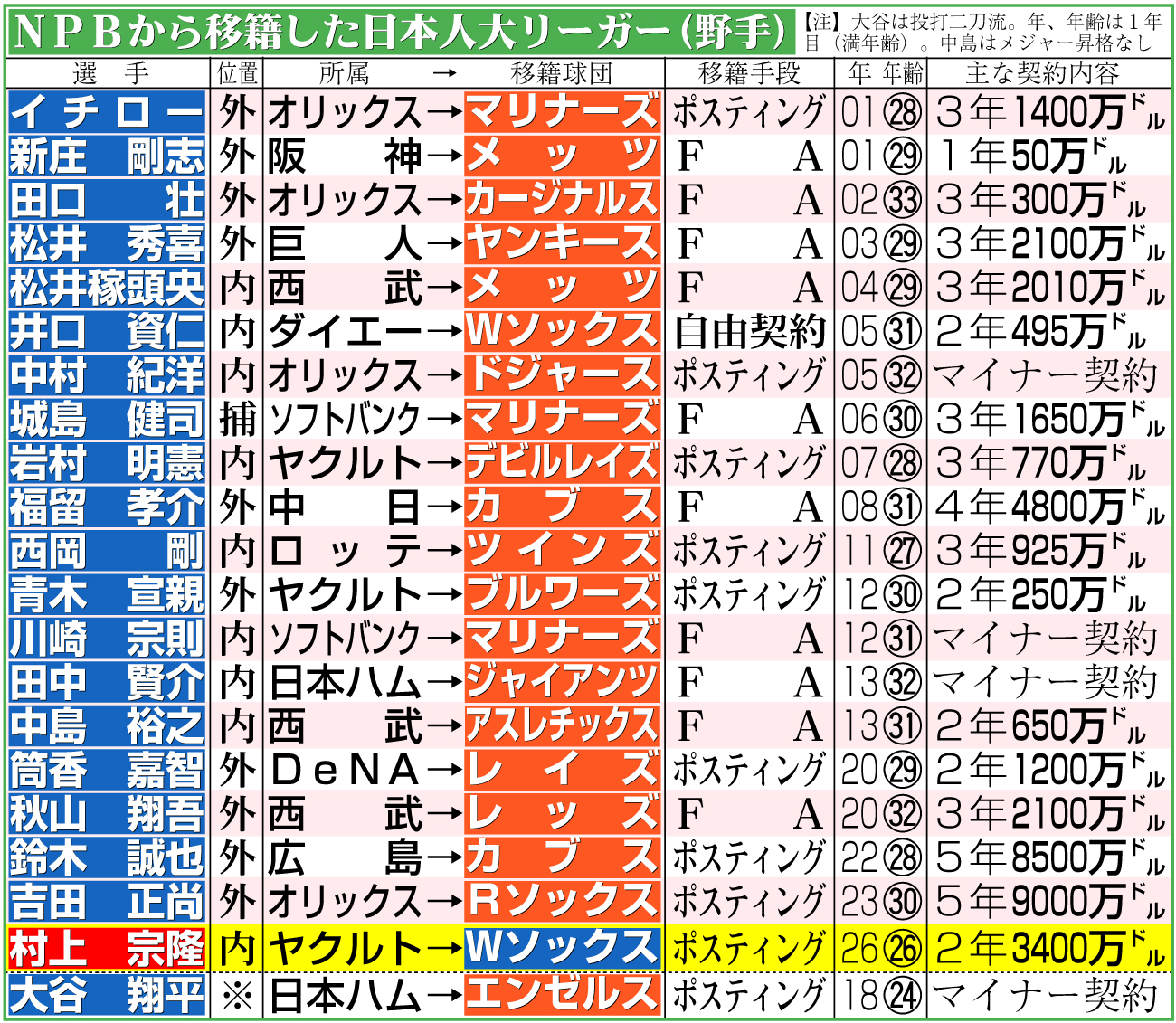Pick the team cell "ブルワーズ"
The height and width of the screenshot is (1023, 1176).
point(562,594)
